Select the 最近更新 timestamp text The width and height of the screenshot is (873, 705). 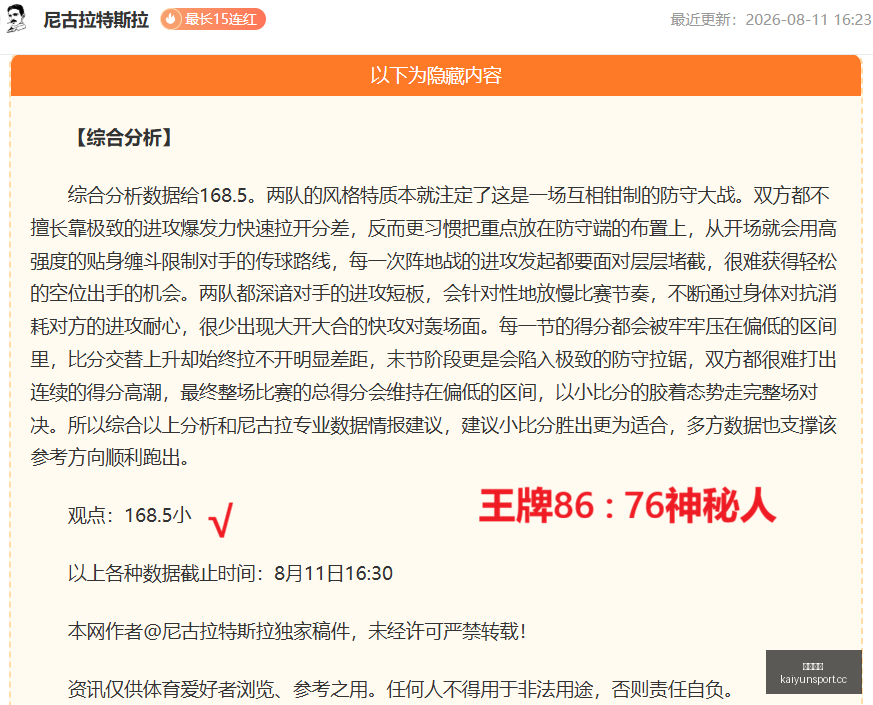771,20
